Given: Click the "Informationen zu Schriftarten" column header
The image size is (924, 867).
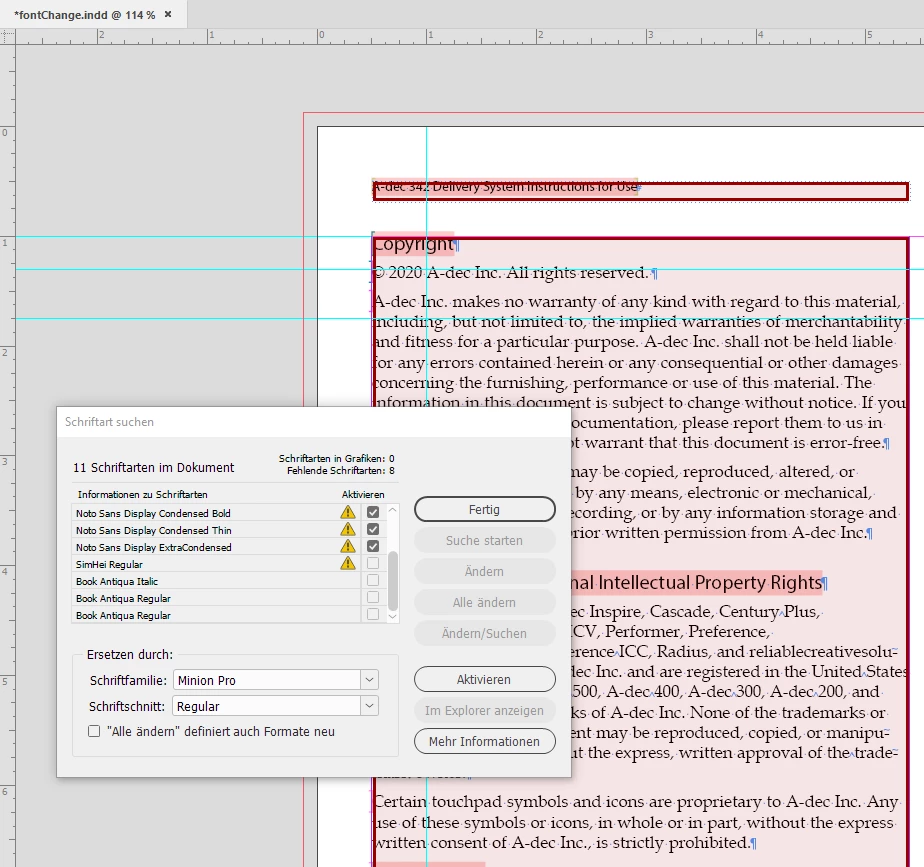Looking at the screenshot, I should [143, 495].
